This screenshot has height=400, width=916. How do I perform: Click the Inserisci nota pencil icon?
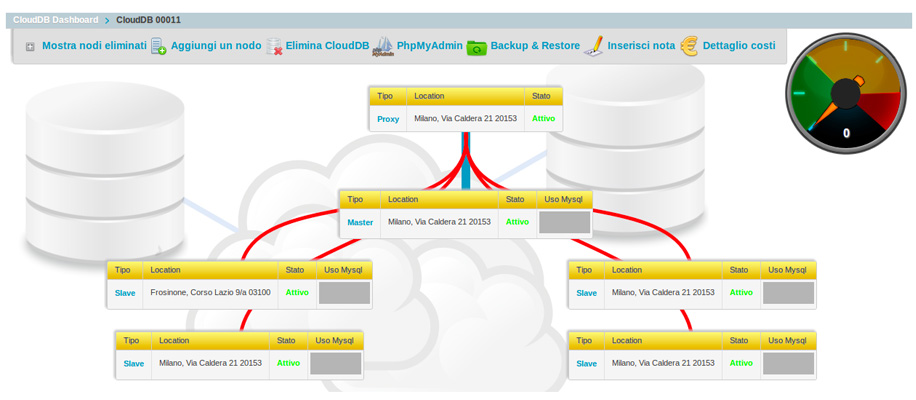pyautogui.click(x=594, y=46)
